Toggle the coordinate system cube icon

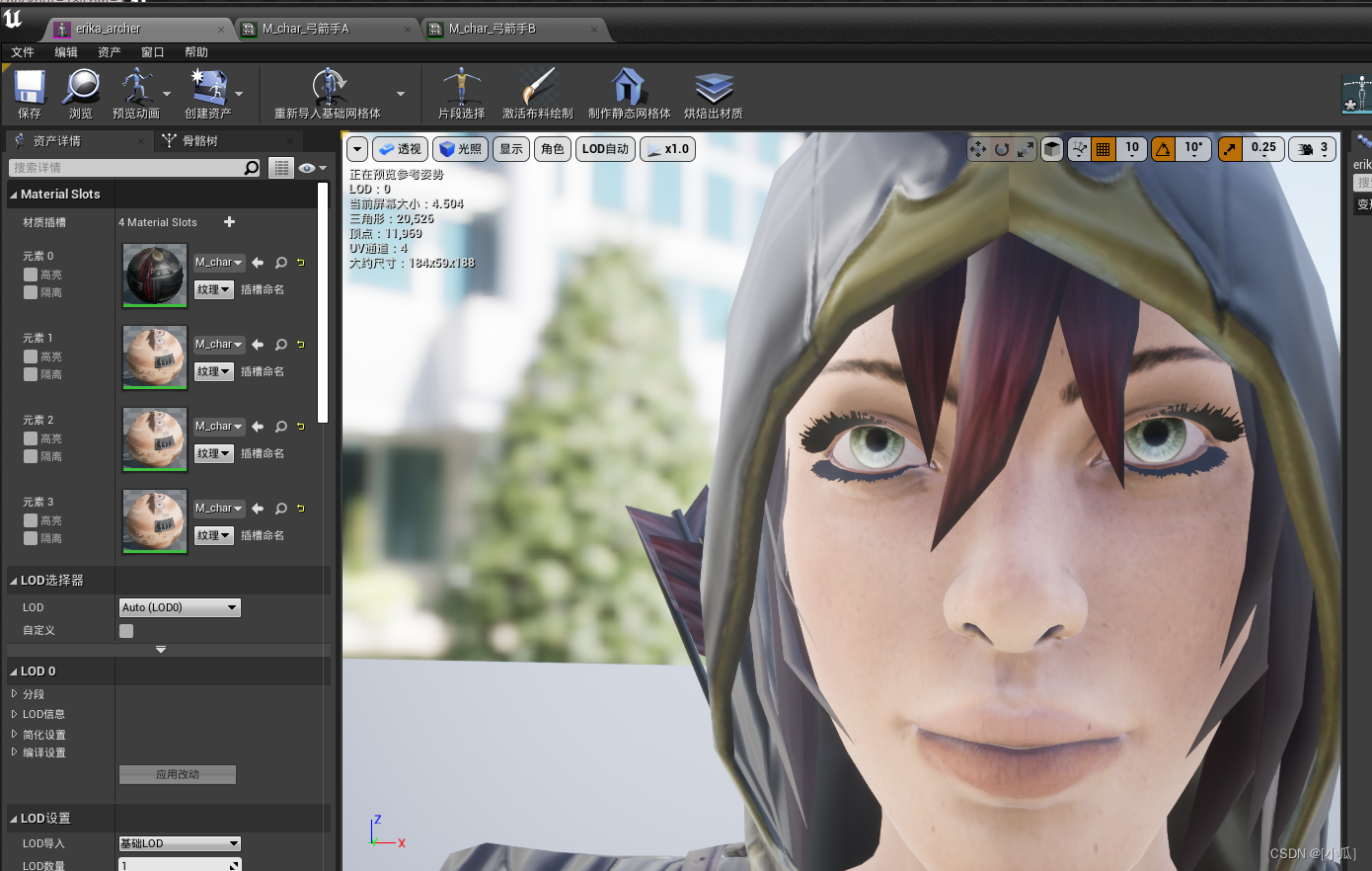(1052, 149)
